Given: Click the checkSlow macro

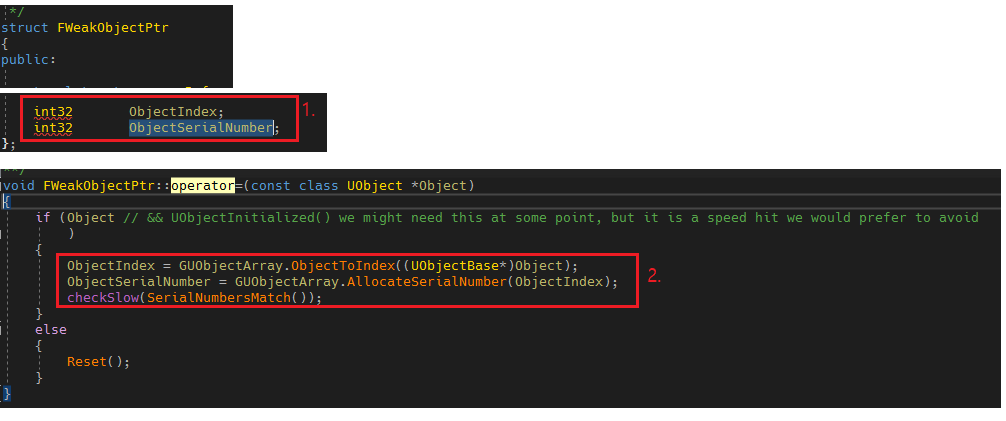Looking at the screenshot, I should click(x=103, y=298).
